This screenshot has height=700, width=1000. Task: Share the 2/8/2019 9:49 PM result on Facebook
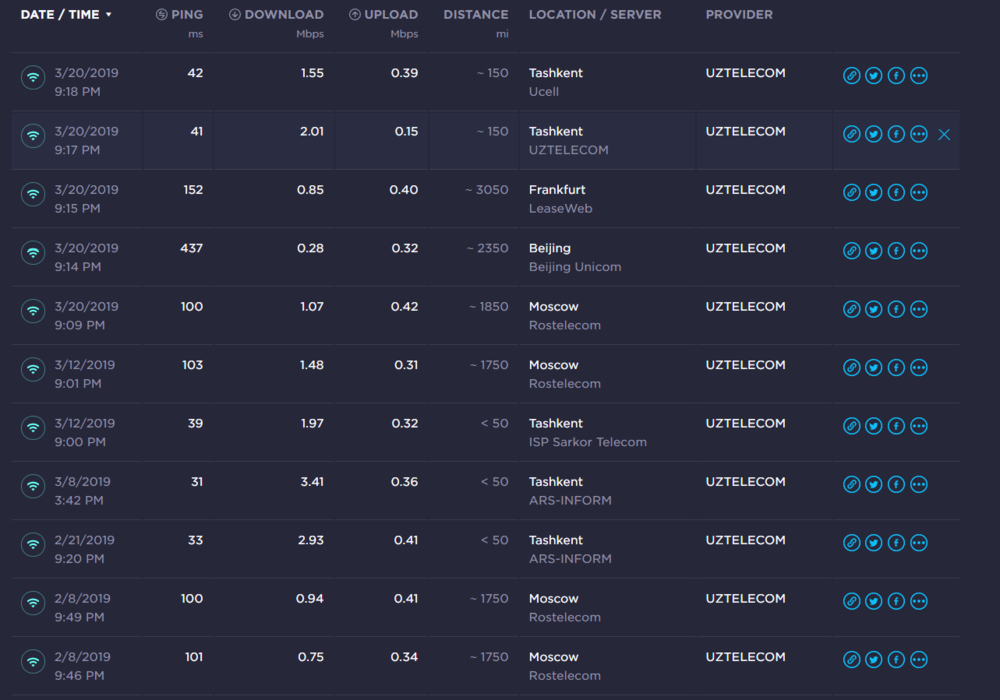pos(896,602)
